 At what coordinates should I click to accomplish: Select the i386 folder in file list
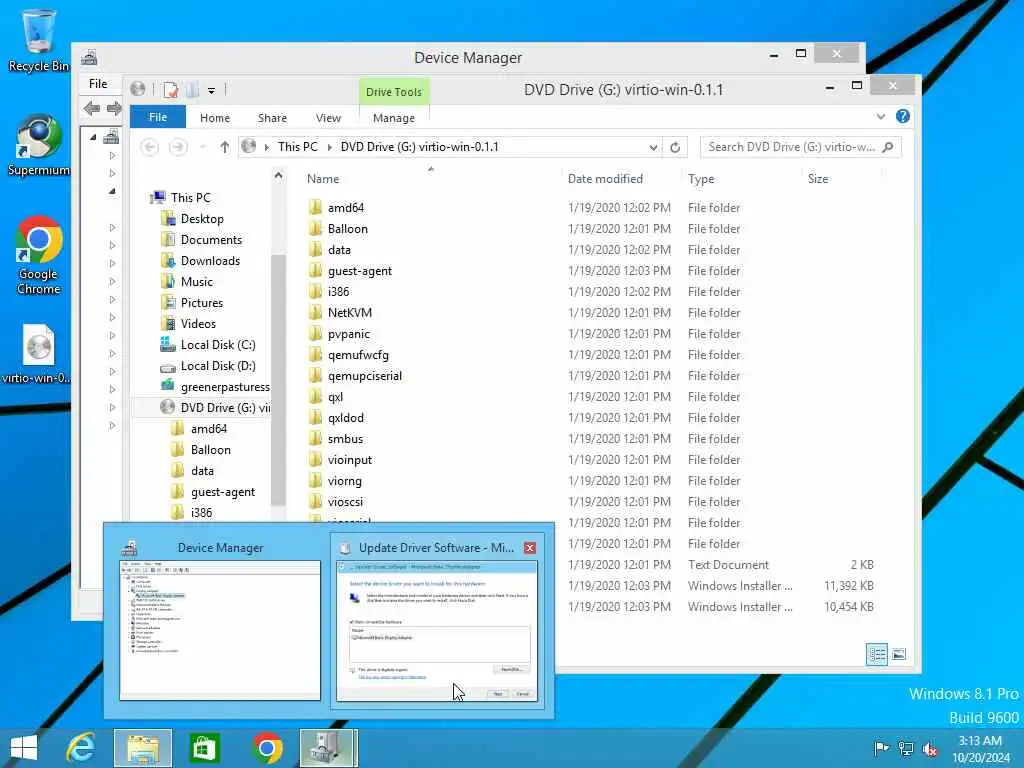(338, 291)
